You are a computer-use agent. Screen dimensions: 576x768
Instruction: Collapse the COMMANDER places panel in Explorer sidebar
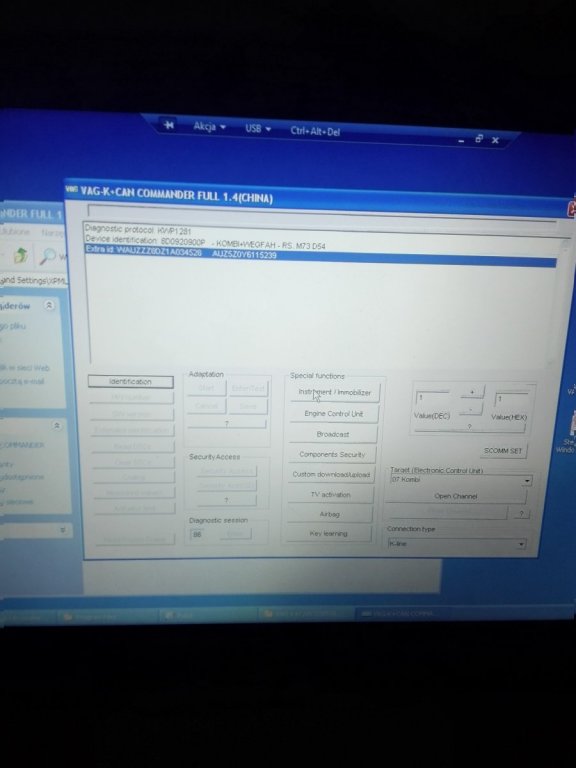57,426
